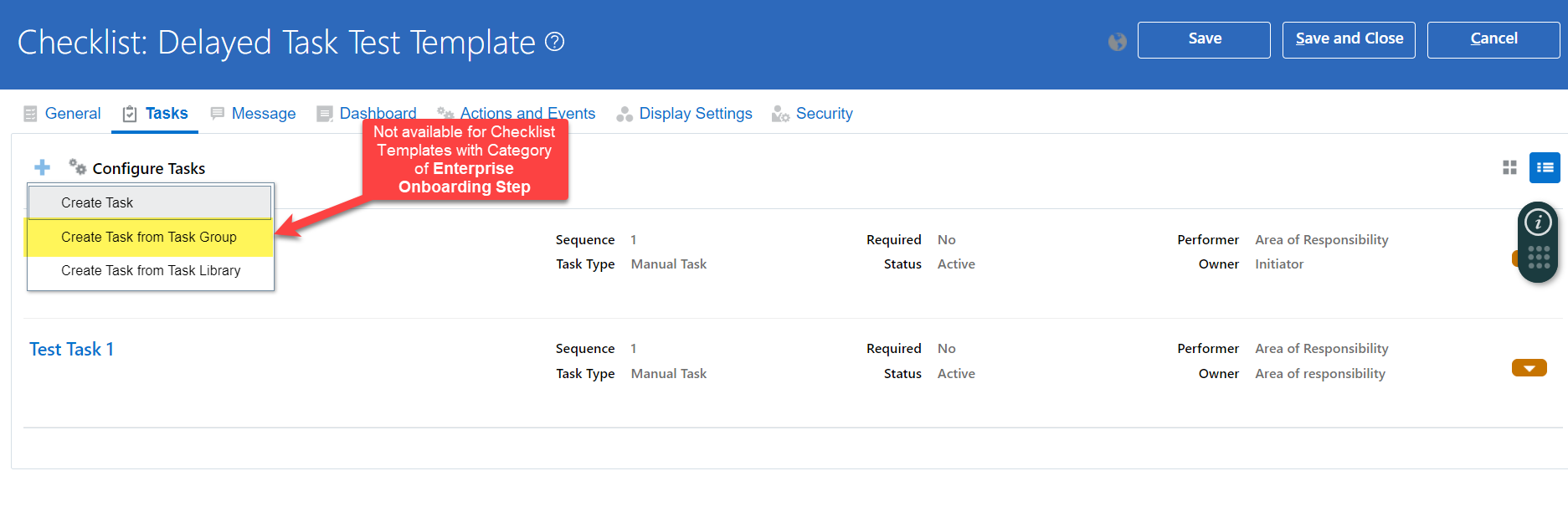Click the globe icon near Save

tap(1117, 41)
